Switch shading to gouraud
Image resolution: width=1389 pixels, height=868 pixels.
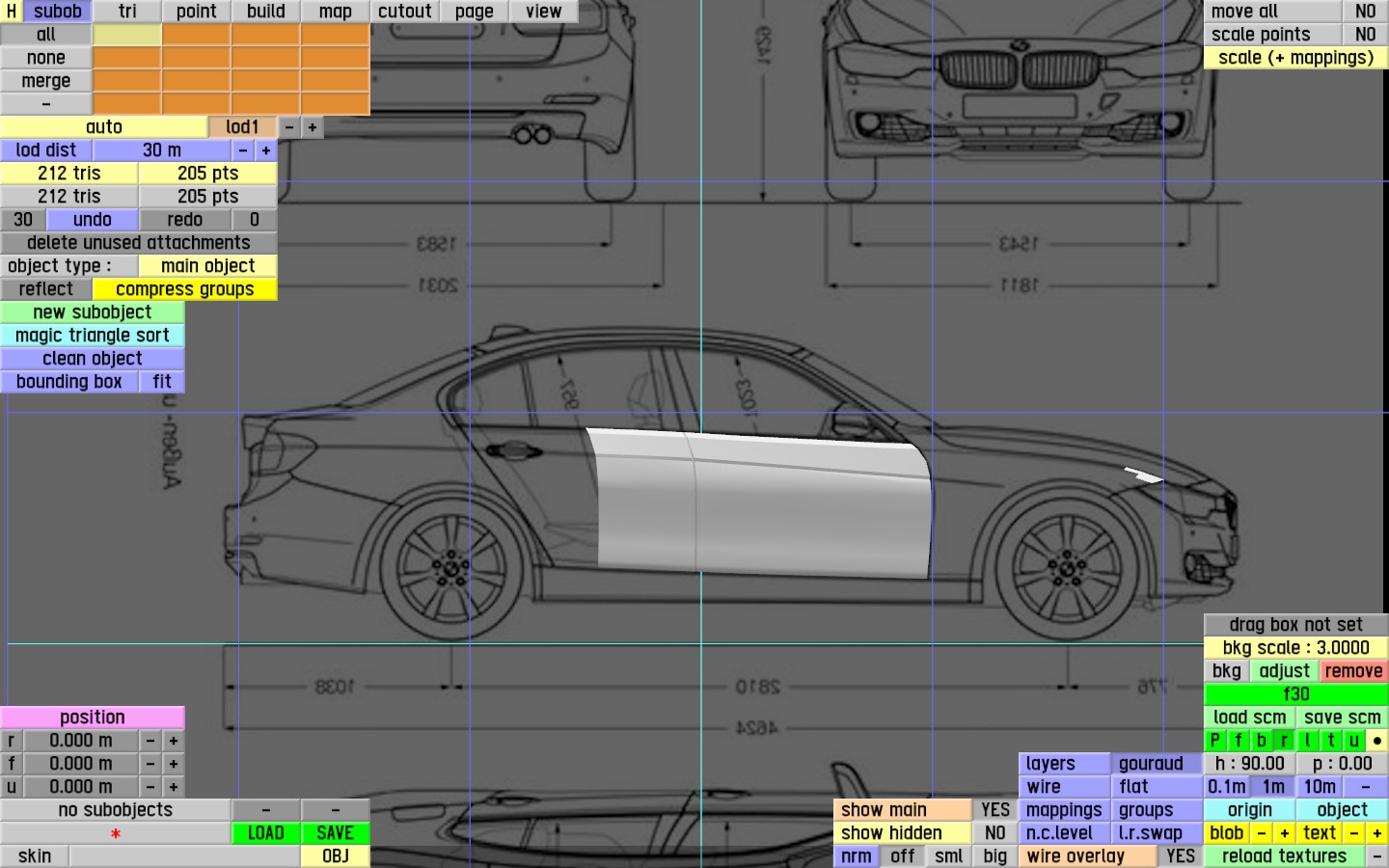1157,764
